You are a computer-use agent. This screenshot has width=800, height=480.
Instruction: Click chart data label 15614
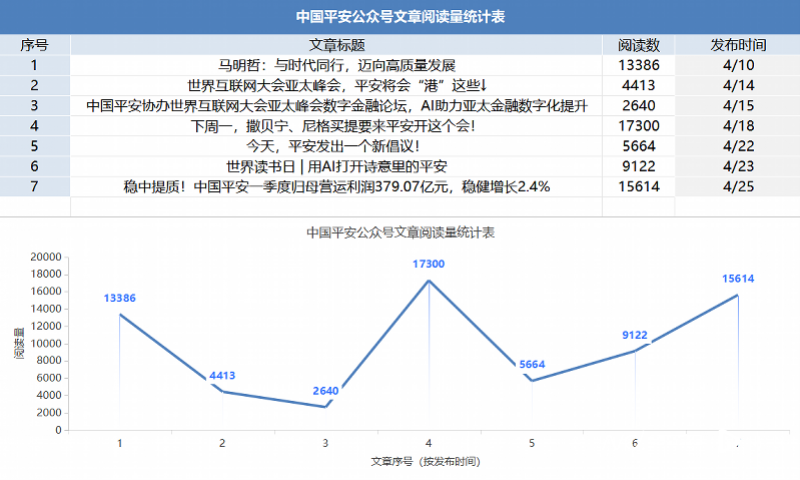(738, 279)
